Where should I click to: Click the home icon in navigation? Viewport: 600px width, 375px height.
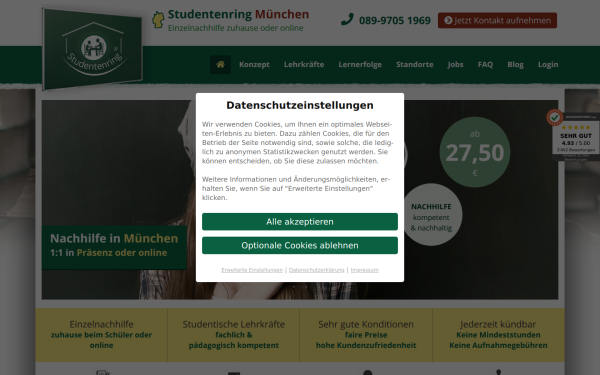pos(220,64)
